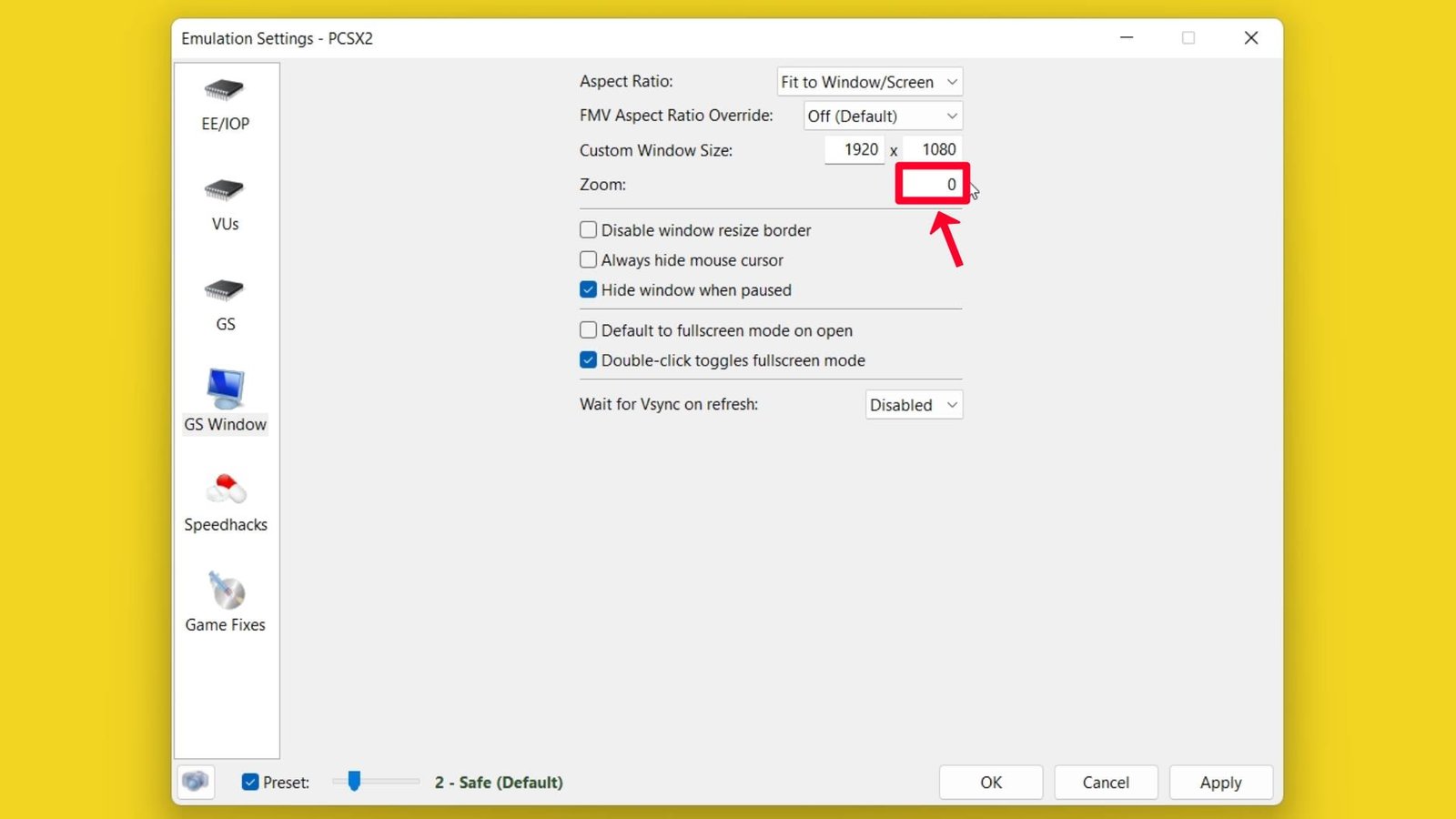Click the 'Aspect Ratio:' label

[x=626, y=81]
